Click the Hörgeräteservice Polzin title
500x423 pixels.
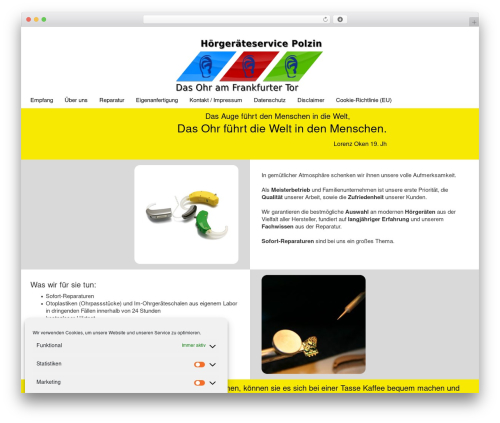[x=261, y=44]
